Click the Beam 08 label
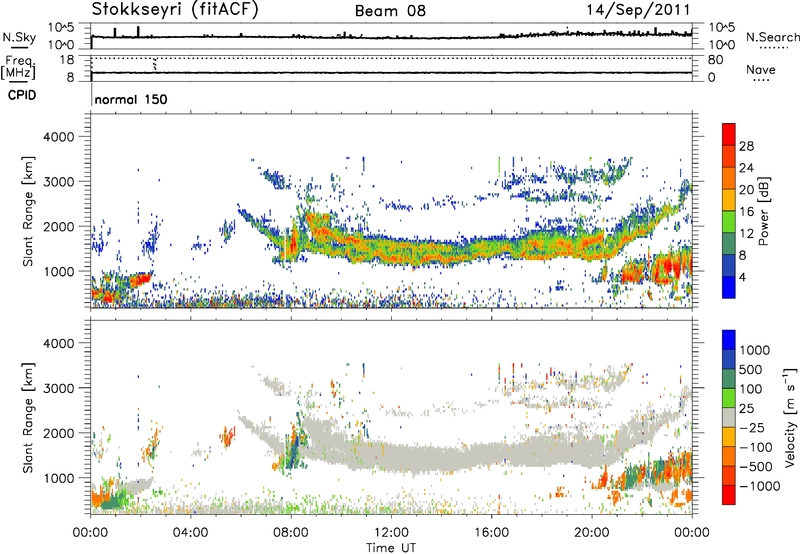Viewport: 800px width, 554px height. pyautogui.click(x=390, y=11)
